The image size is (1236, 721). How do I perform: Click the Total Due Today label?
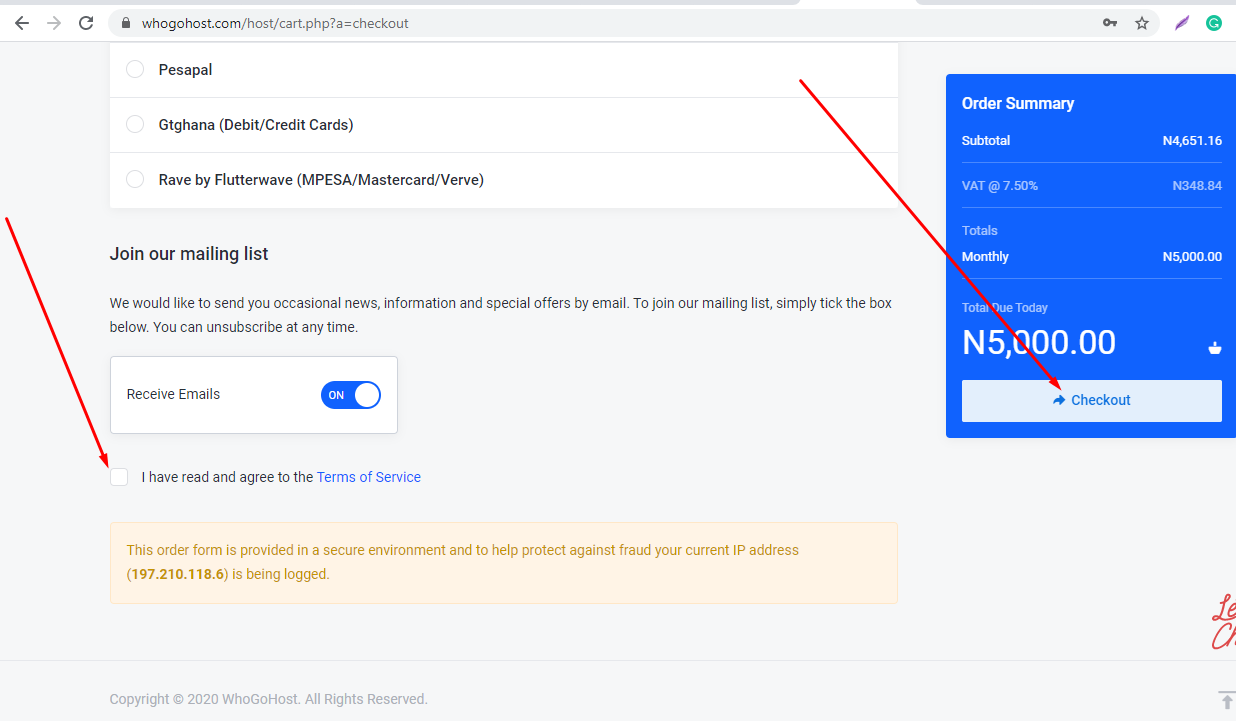pos(1005,308)
